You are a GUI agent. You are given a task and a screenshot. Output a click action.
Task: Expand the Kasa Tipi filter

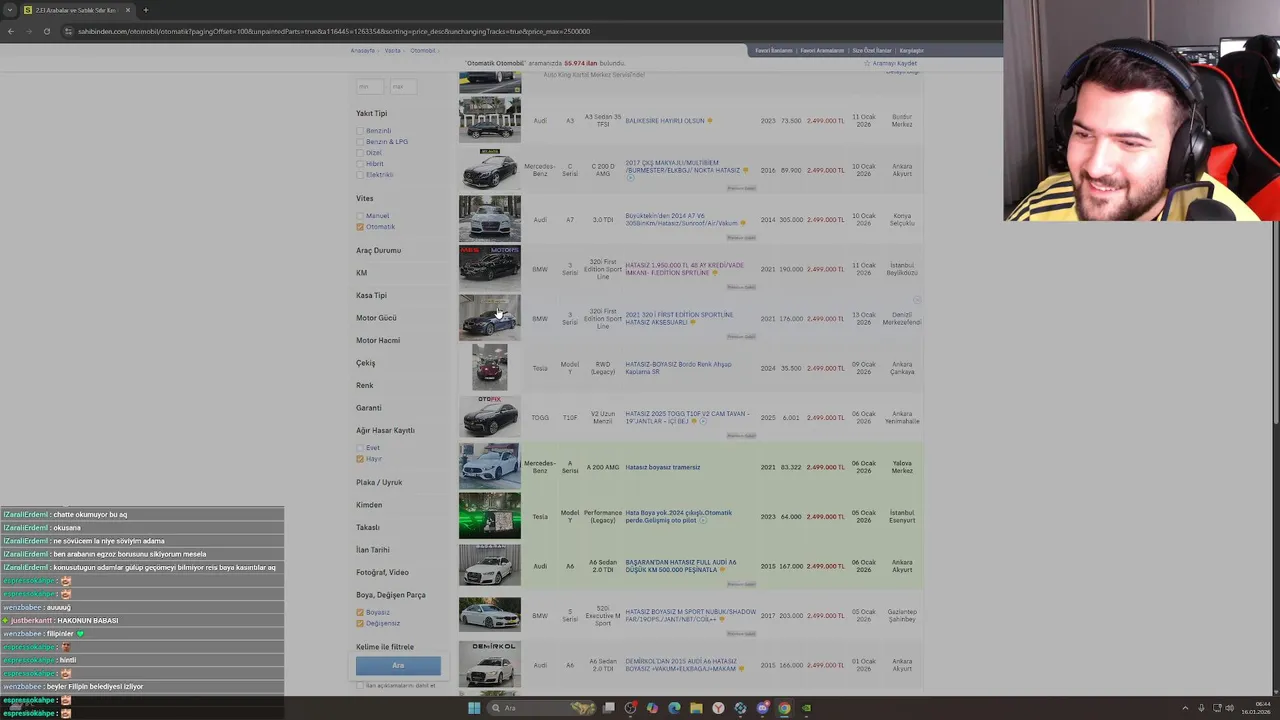tap(371, 295)
